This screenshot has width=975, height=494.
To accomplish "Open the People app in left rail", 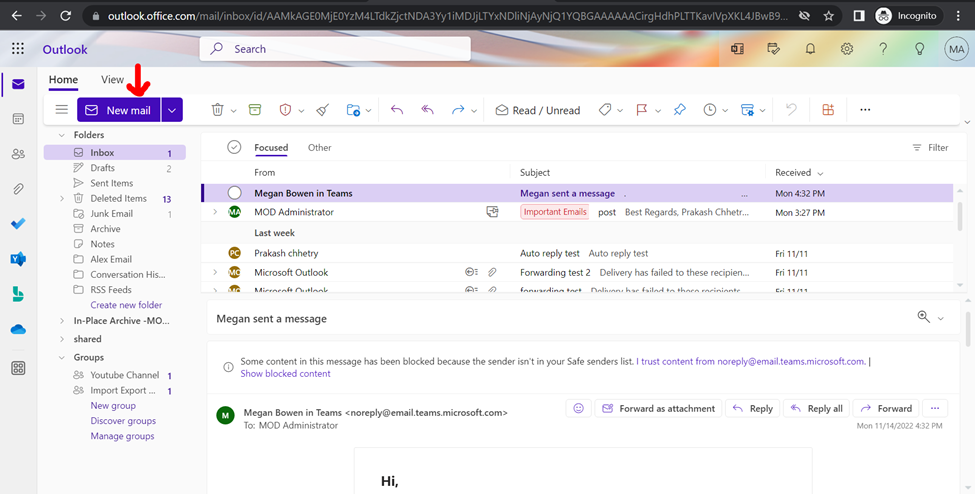I will pos(18,154).
